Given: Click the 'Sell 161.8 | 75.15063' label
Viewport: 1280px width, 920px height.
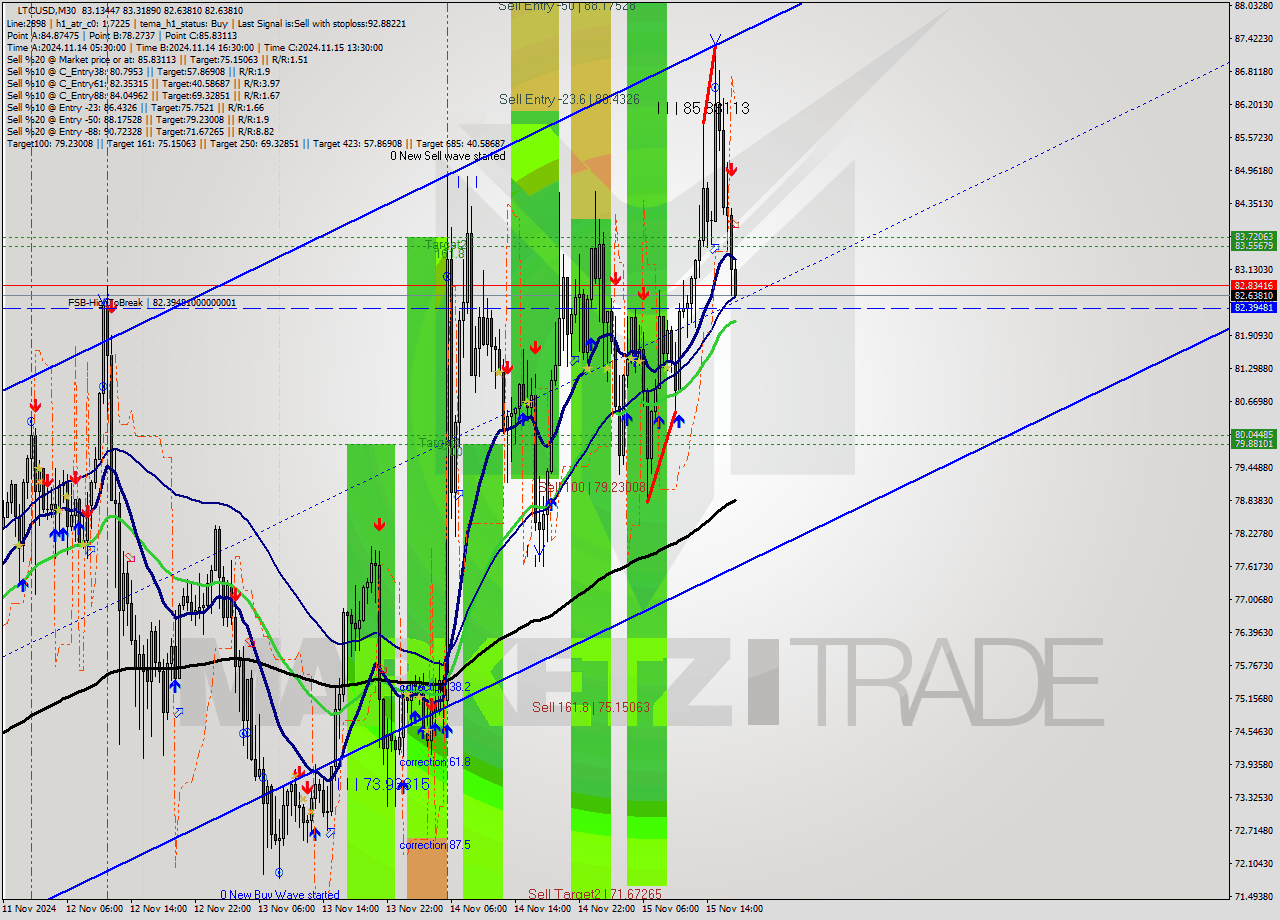Looking at the screenshot, I should click(591, 707).
